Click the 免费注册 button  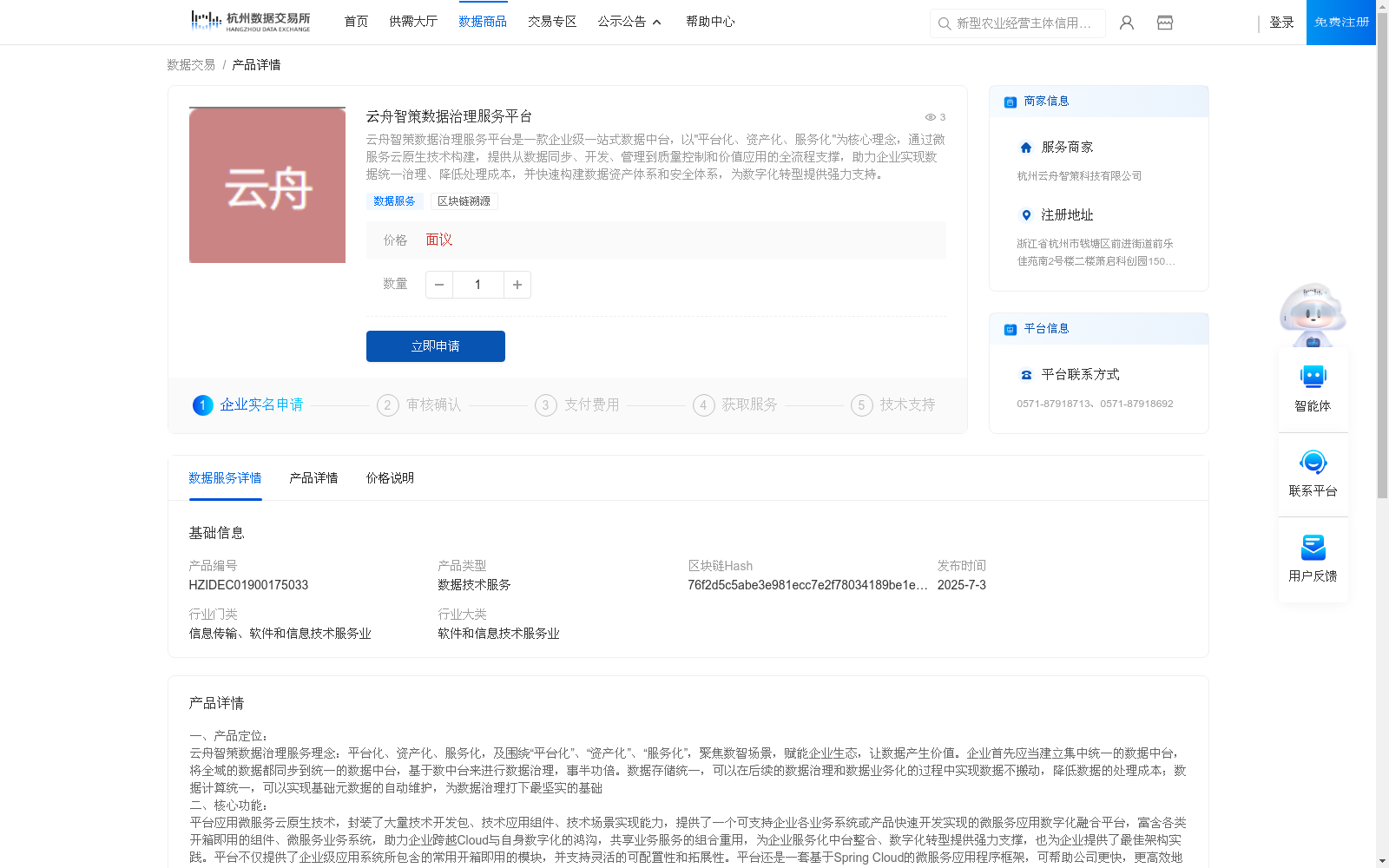[x=1341, y=23]
